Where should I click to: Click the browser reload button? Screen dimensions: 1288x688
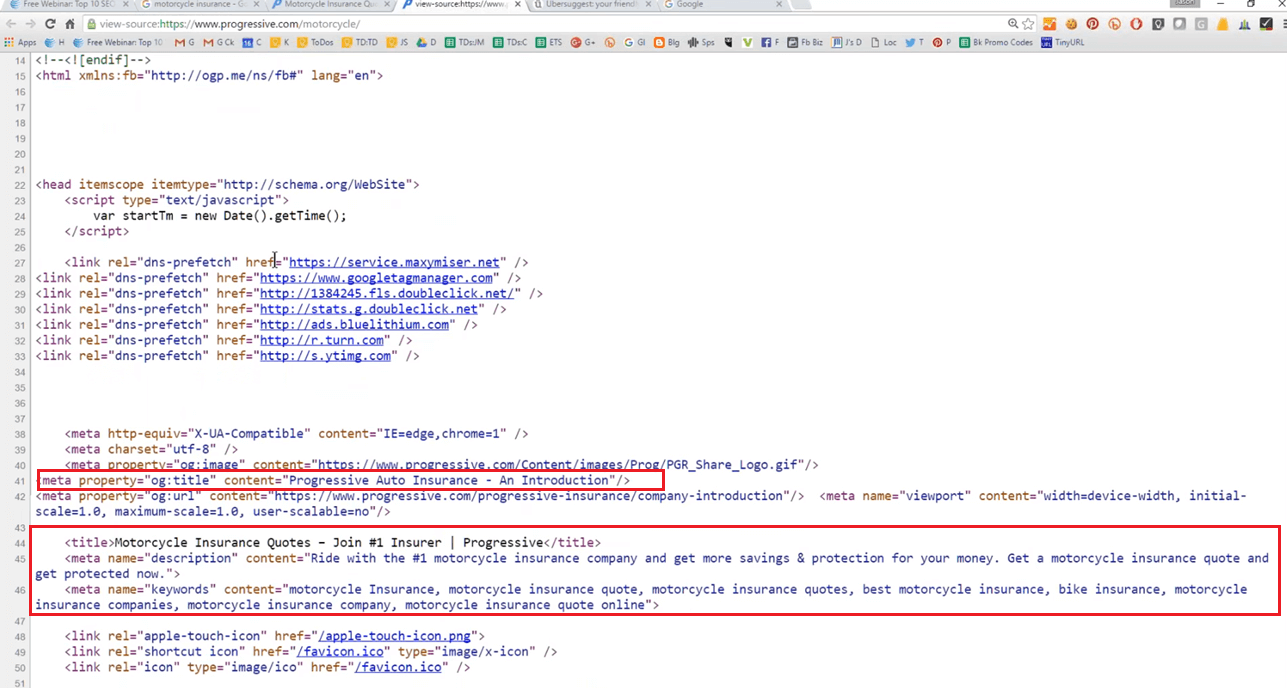[50, 24]
